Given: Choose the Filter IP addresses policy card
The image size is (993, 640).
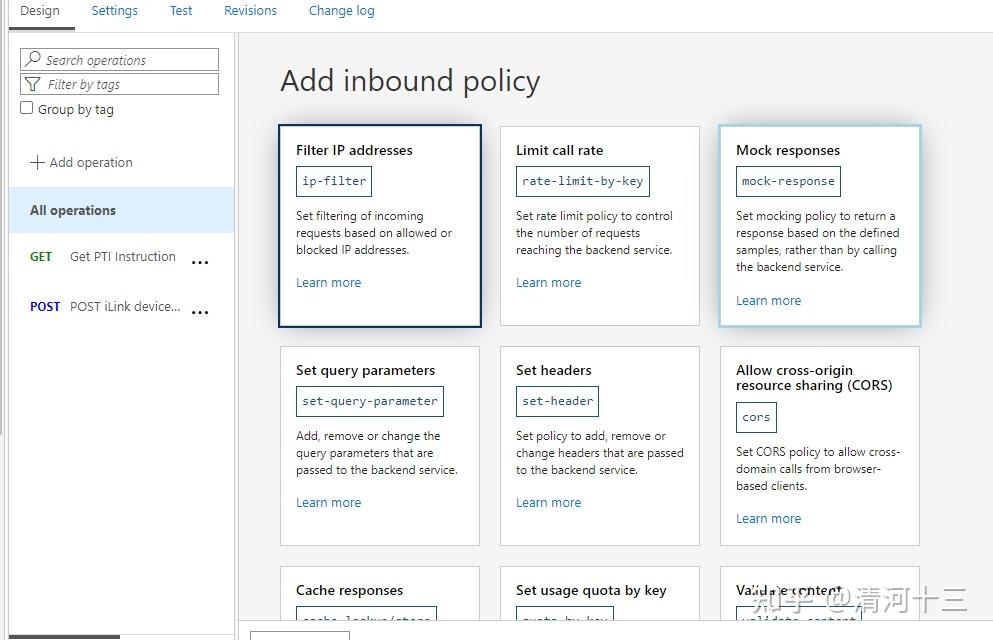Looking at the screenshot, I should pos(380,225).
